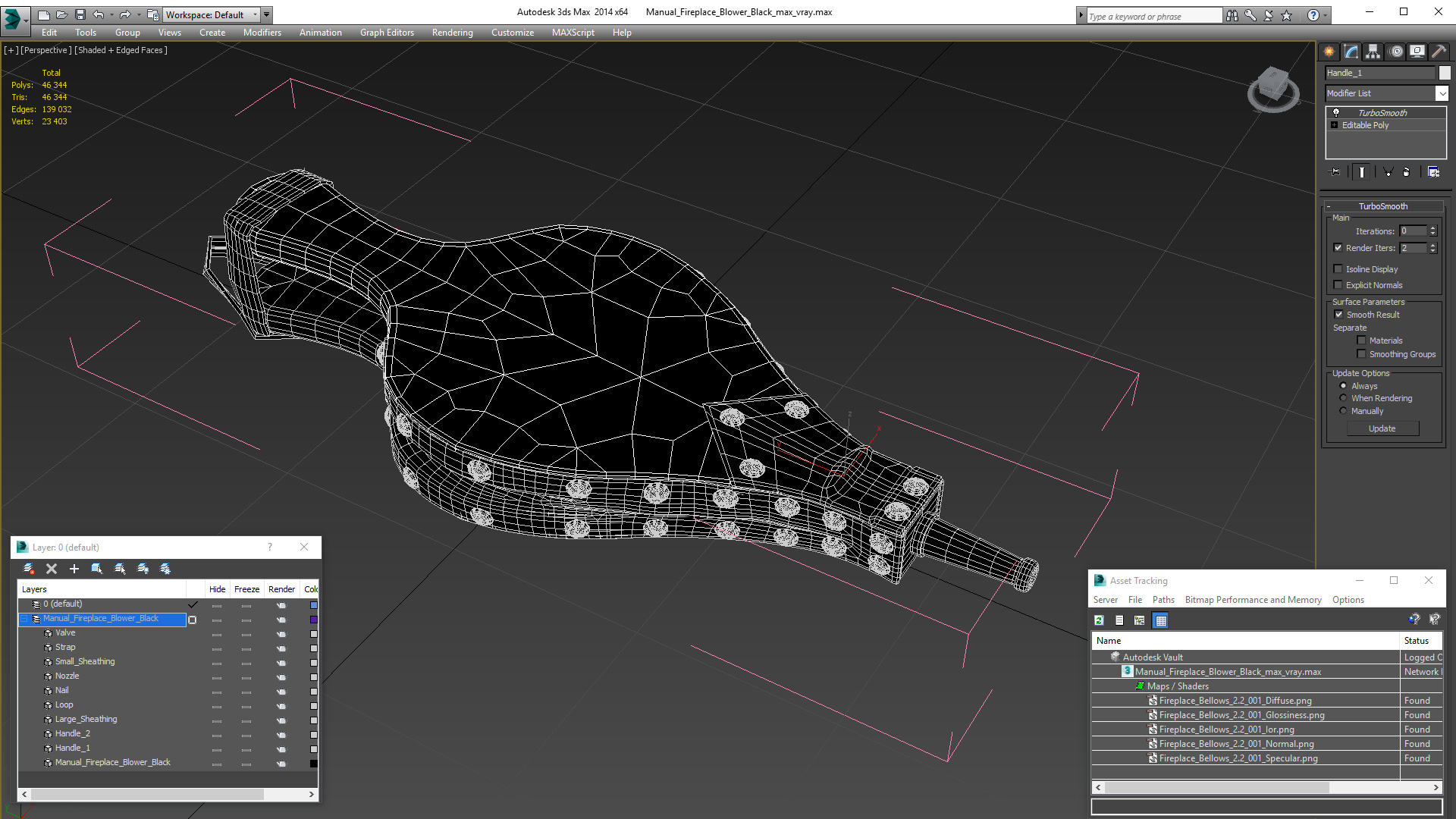Viewport: 1456px width, 819px height.
Task: Click the Project Folder icon in the quick access toolbar
Action: 152,14
